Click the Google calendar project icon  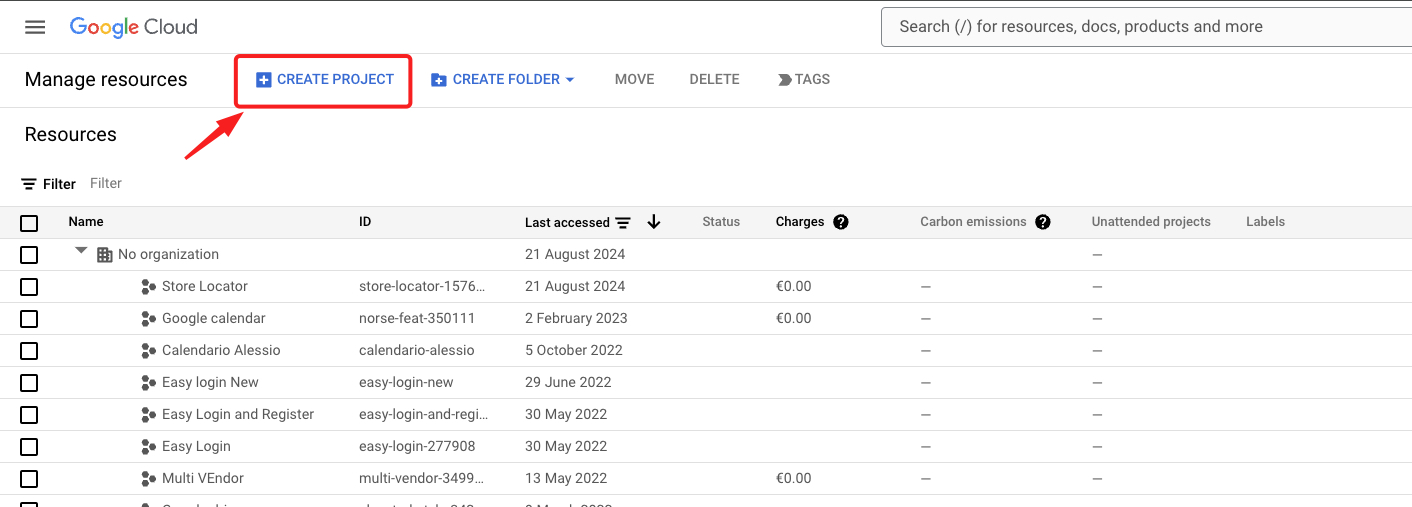pos(148,319)
